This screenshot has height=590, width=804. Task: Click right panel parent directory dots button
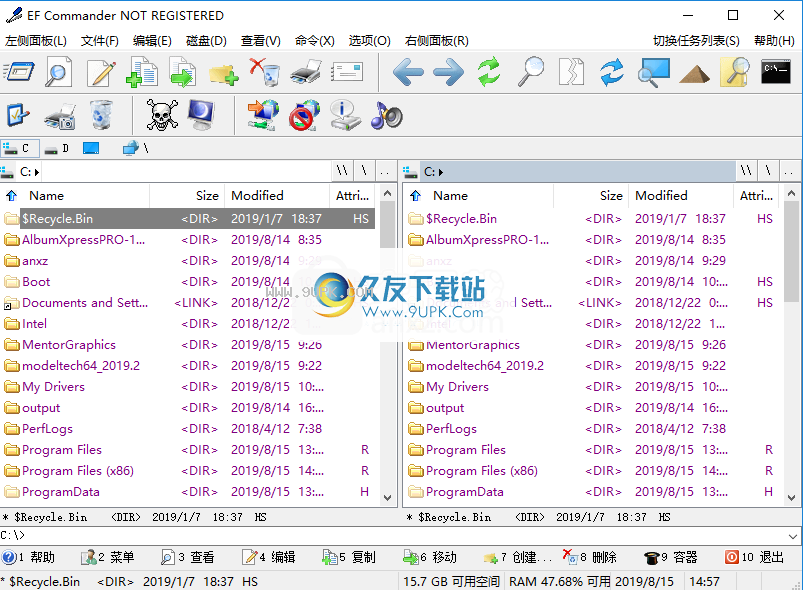click(x=789, y=171)
